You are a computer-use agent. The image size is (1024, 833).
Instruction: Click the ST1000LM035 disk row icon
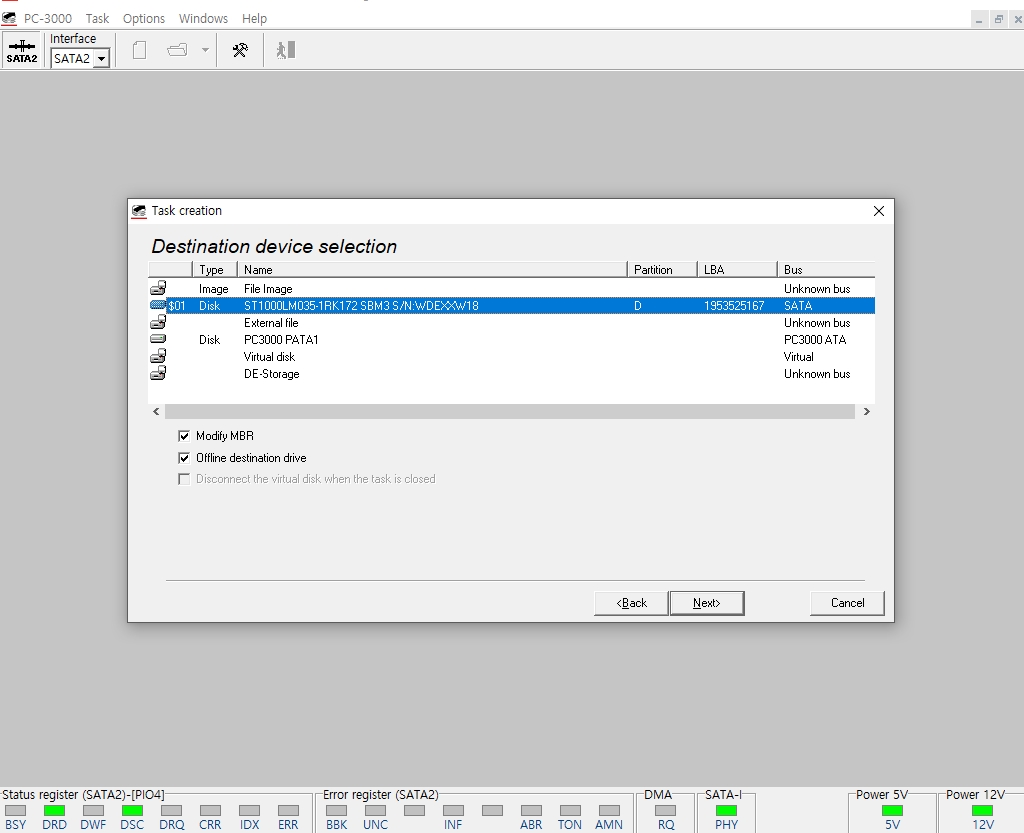coord(158,305)
